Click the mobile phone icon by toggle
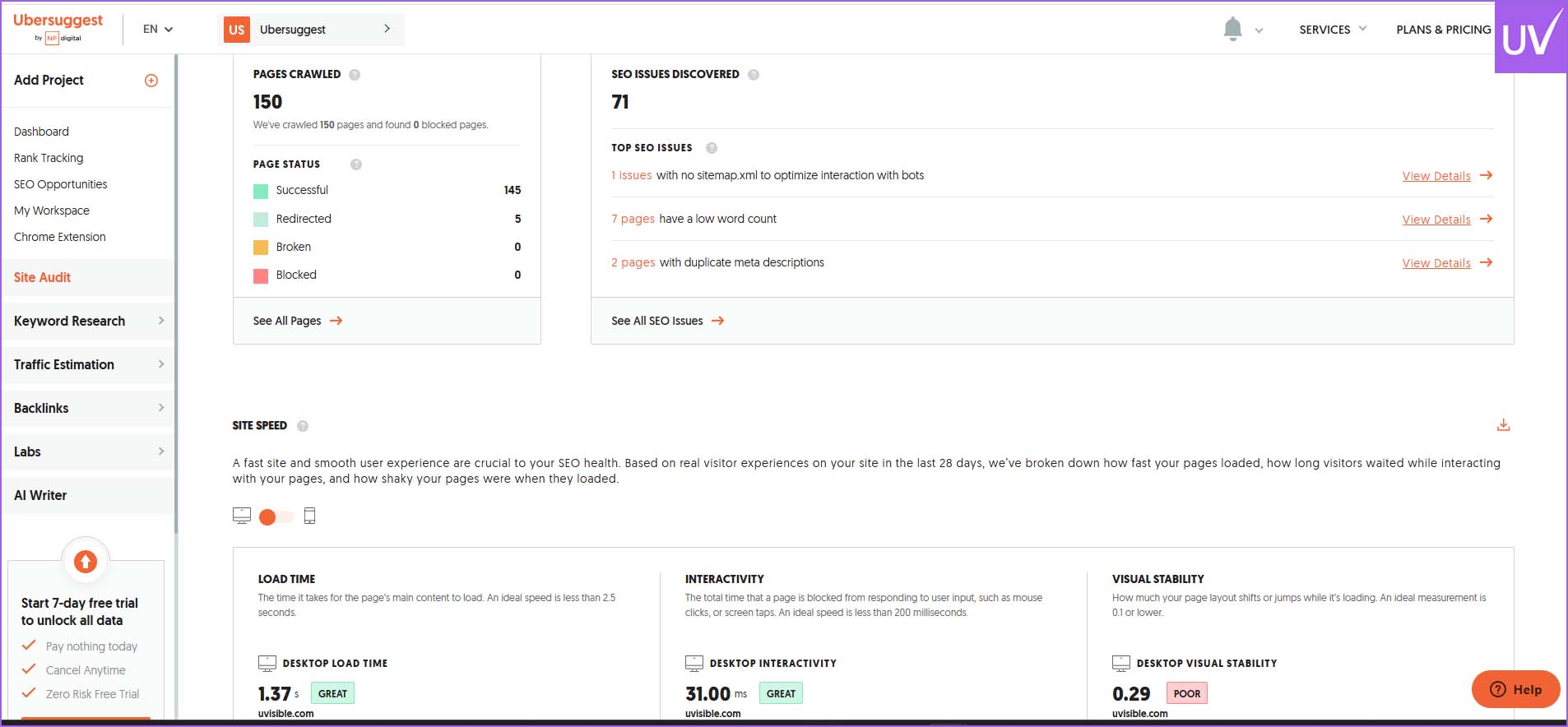 point(309,516)
